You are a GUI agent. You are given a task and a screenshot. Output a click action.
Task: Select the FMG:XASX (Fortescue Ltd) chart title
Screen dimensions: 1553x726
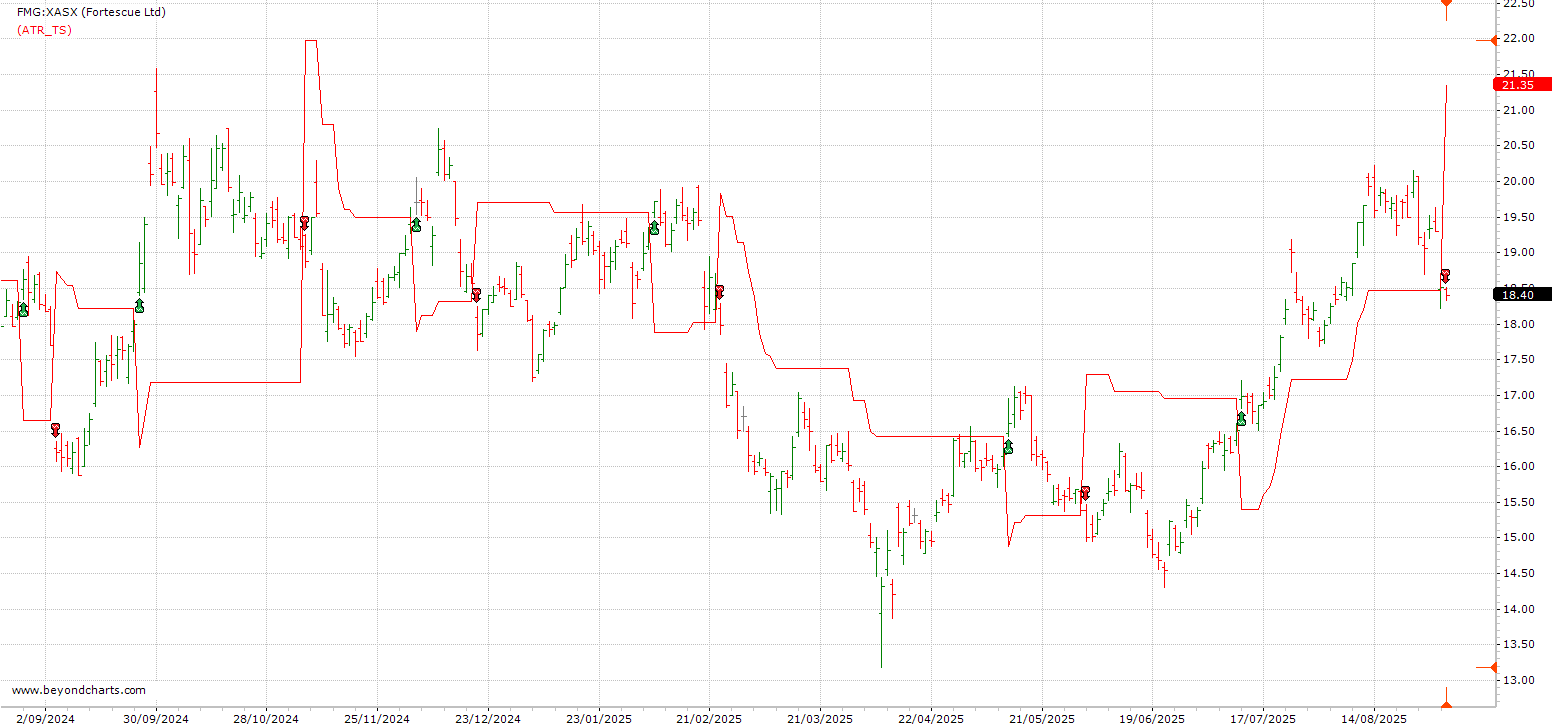pyautogui.click(x=91, y=12)
